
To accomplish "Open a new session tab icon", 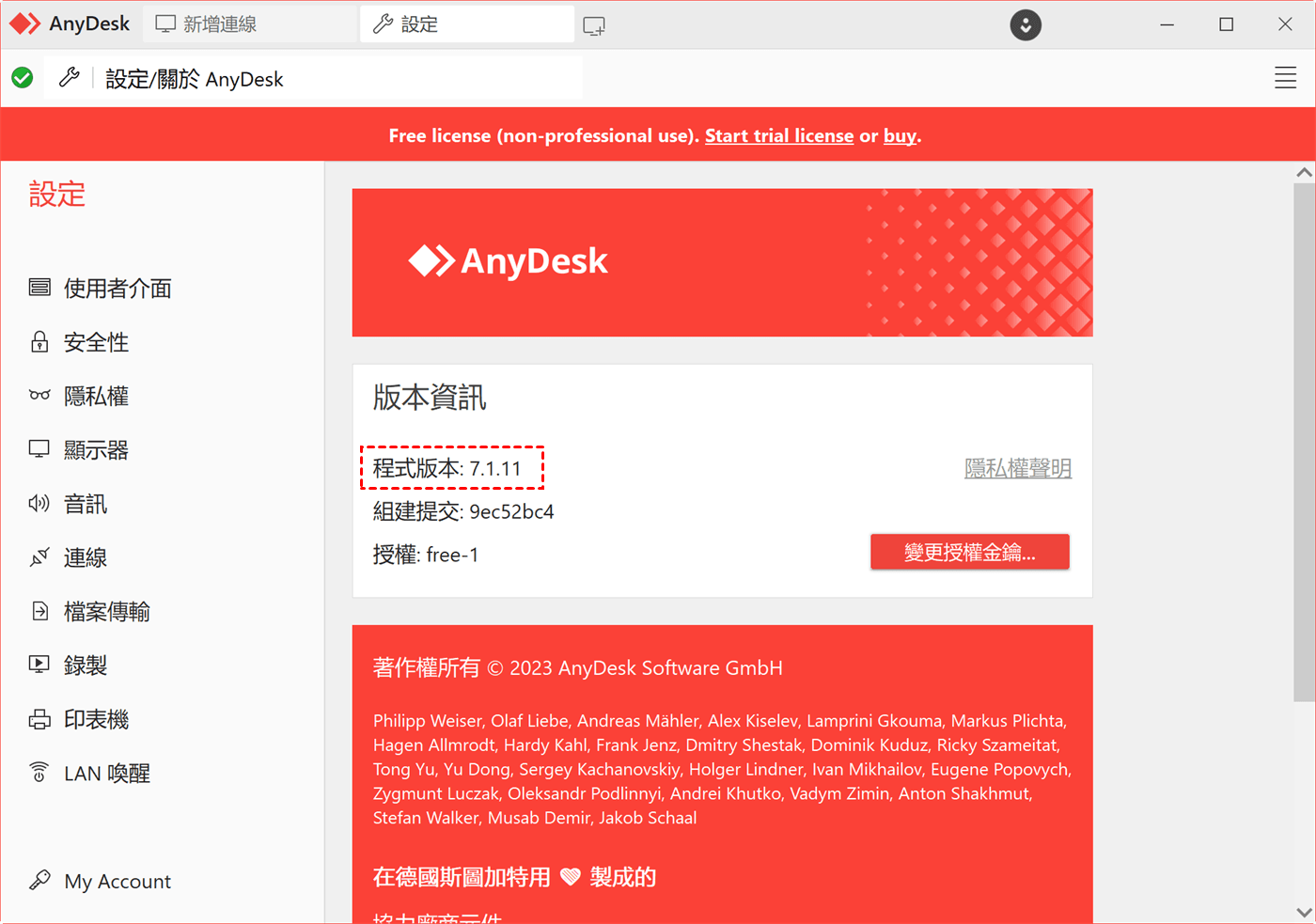I will coord(594,25).
